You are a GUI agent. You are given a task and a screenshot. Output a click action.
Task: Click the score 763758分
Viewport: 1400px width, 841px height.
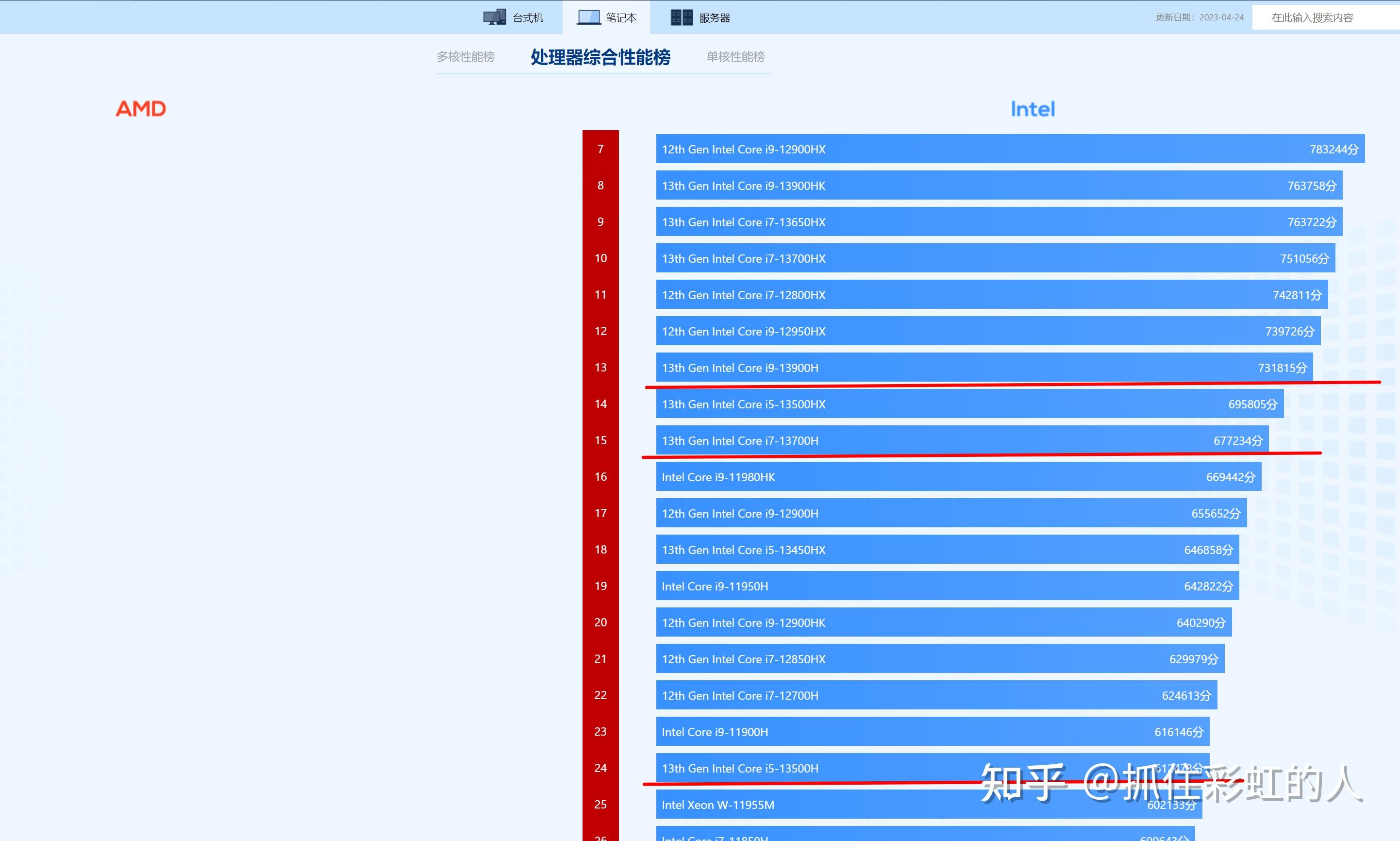1312,186
